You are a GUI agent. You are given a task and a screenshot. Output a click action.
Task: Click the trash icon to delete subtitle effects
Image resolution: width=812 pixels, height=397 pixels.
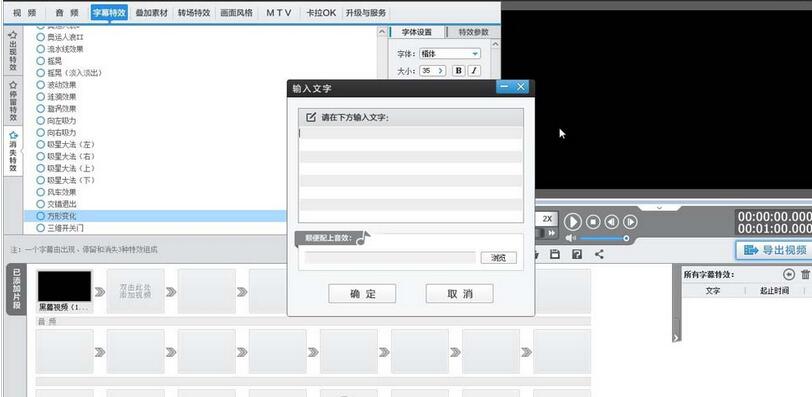[x=805, y=274]
